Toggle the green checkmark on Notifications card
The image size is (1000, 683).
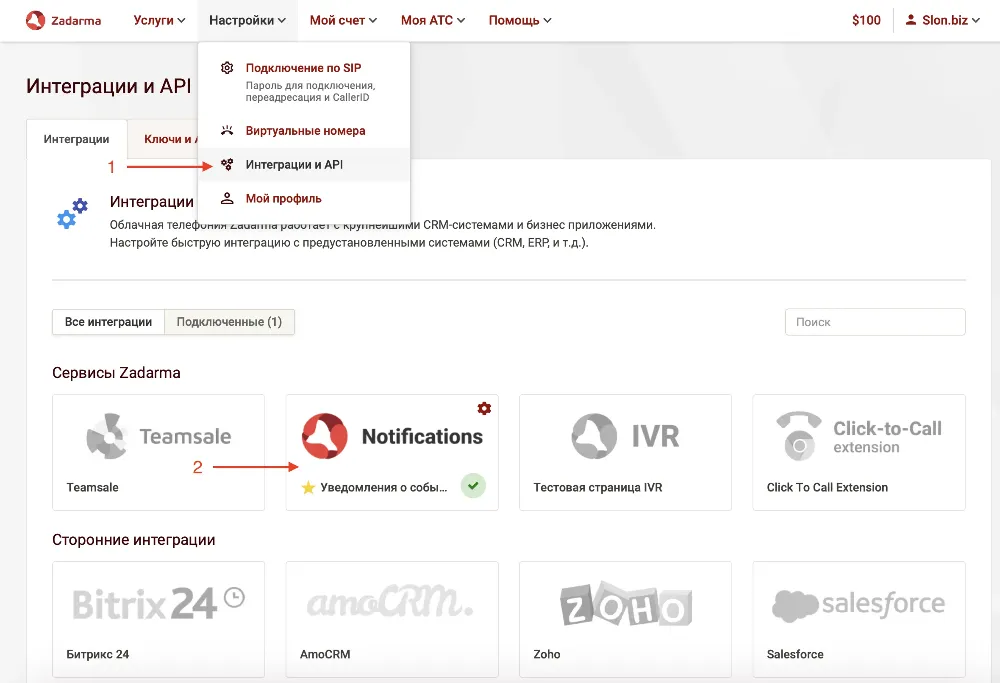coord(473,486)
